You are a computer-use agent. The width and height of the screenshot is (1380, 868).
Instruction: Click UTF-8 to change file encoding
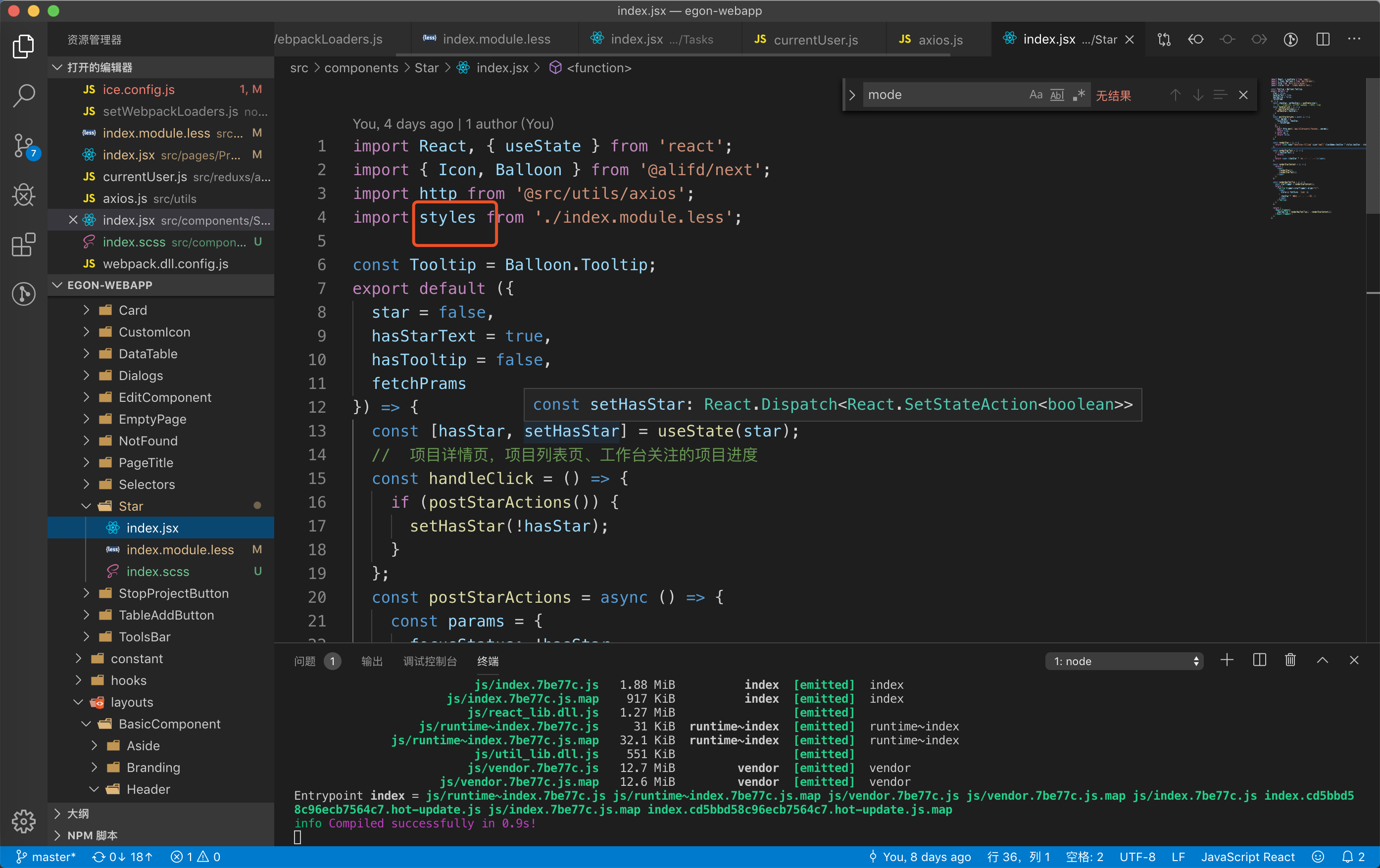[1137, 857]
